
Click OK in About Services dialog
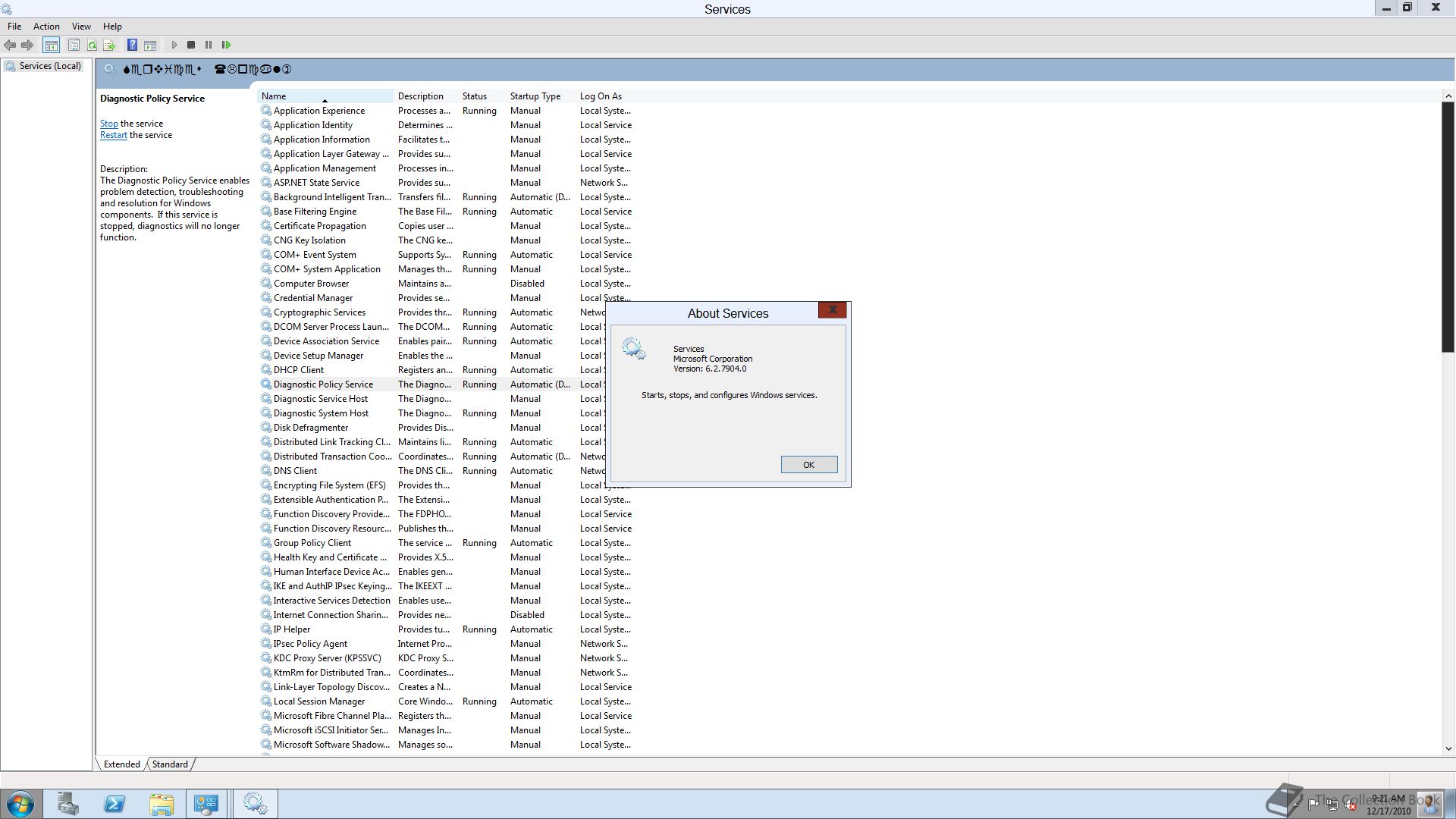coord(808,465)
